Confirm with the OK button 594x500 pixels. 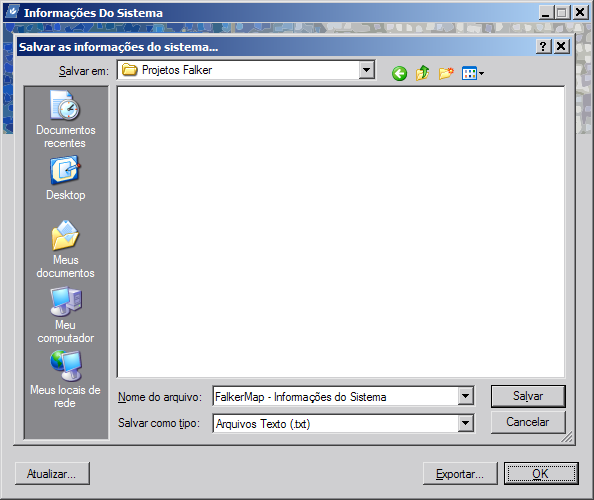[541, 473]
